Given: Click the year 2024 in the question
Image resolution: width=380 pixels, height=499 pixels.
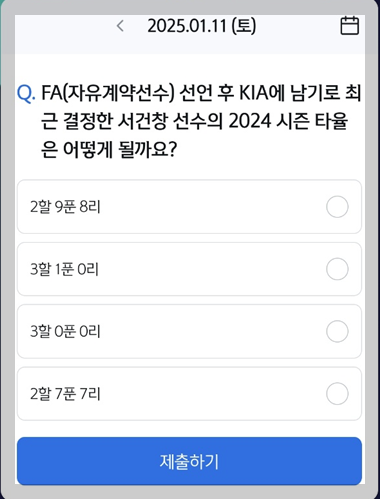Looking at the screenshot, I should coord(250,121).
